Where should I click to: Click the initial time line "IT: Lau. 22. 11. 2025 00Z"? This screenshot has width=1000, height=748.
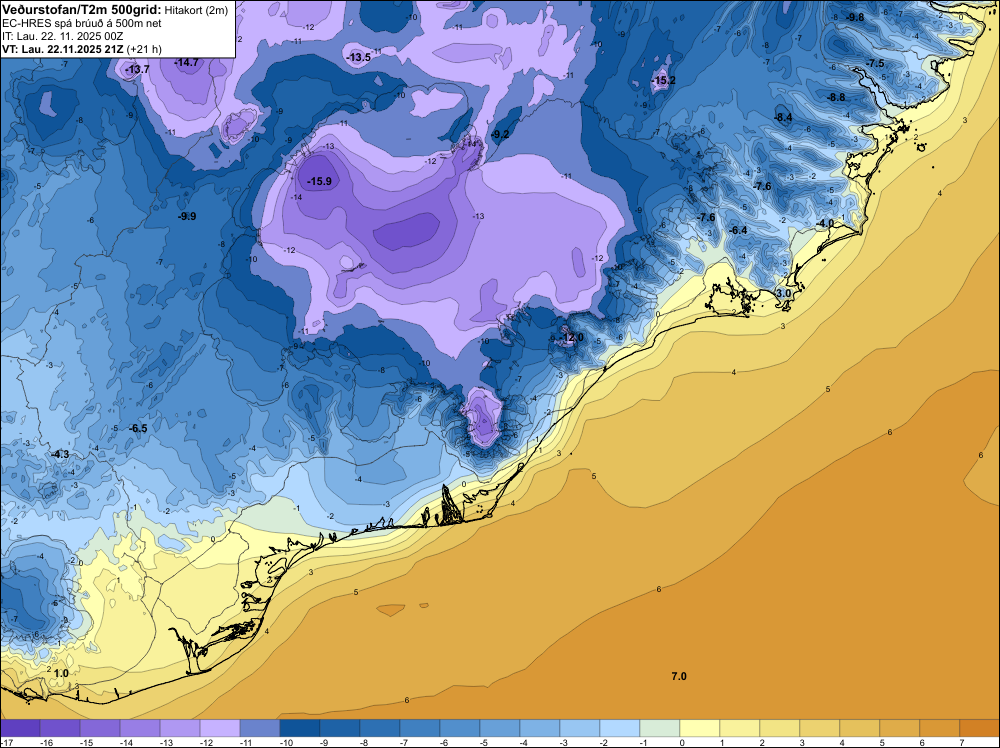(x=62, y=36)
